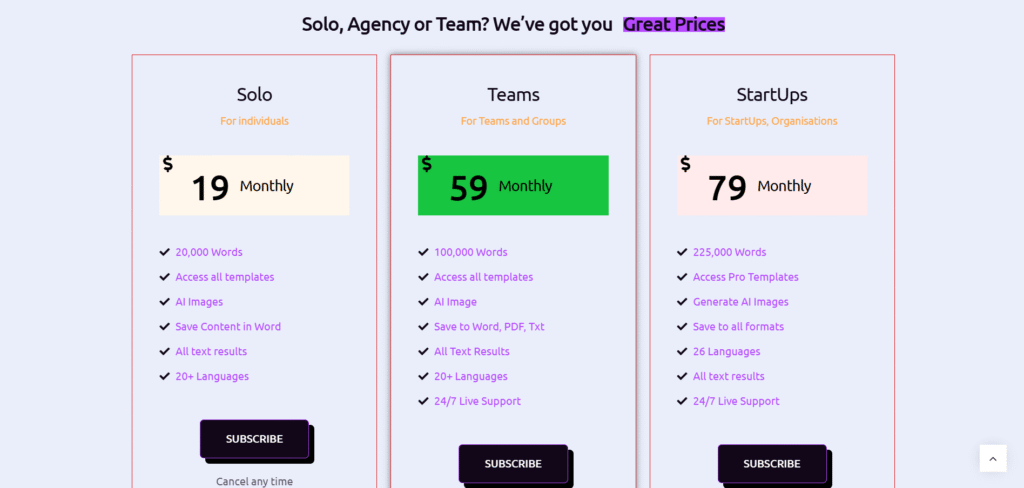Click the green 59 Monthly price box

pos(513,185)
